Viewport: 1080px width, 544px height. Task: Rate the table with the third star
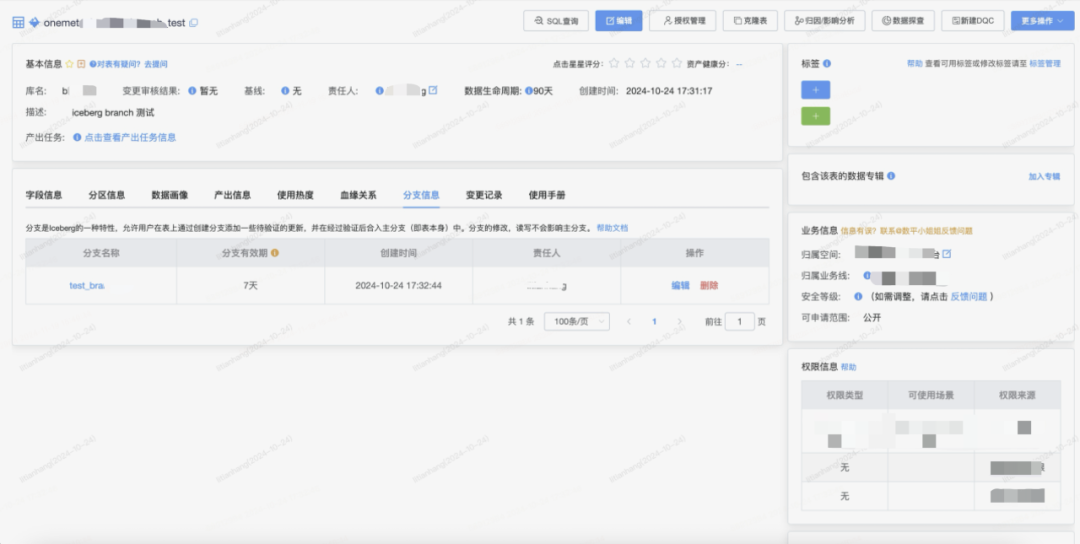pos(645,63)
